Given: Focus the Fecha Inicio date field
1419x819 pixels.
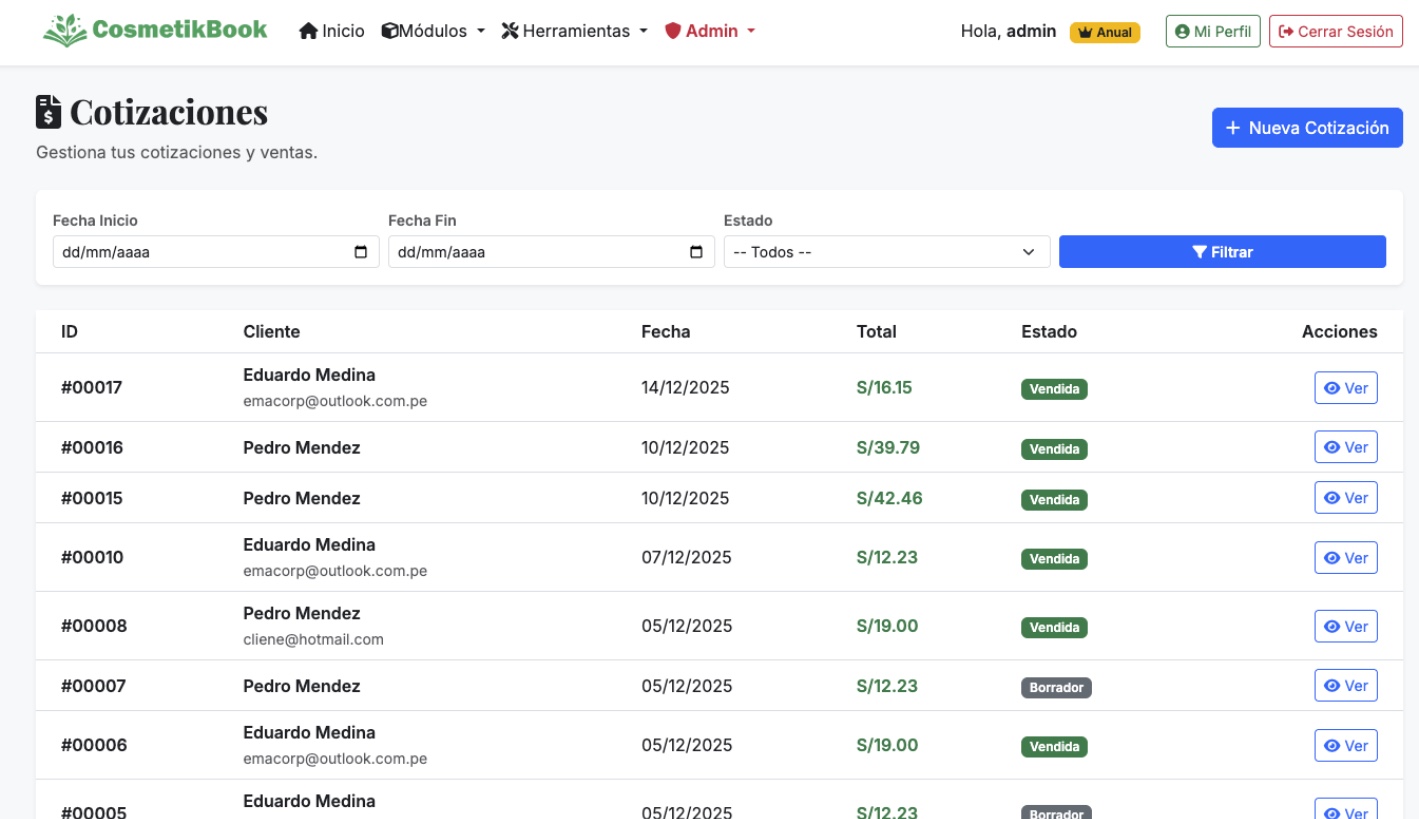Looking at the screenshot, I should pyautogui.click(x=200, y=252).
